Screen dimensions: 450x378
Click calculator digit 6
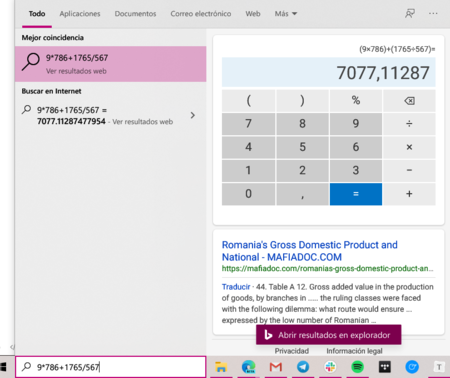(356, 147)
